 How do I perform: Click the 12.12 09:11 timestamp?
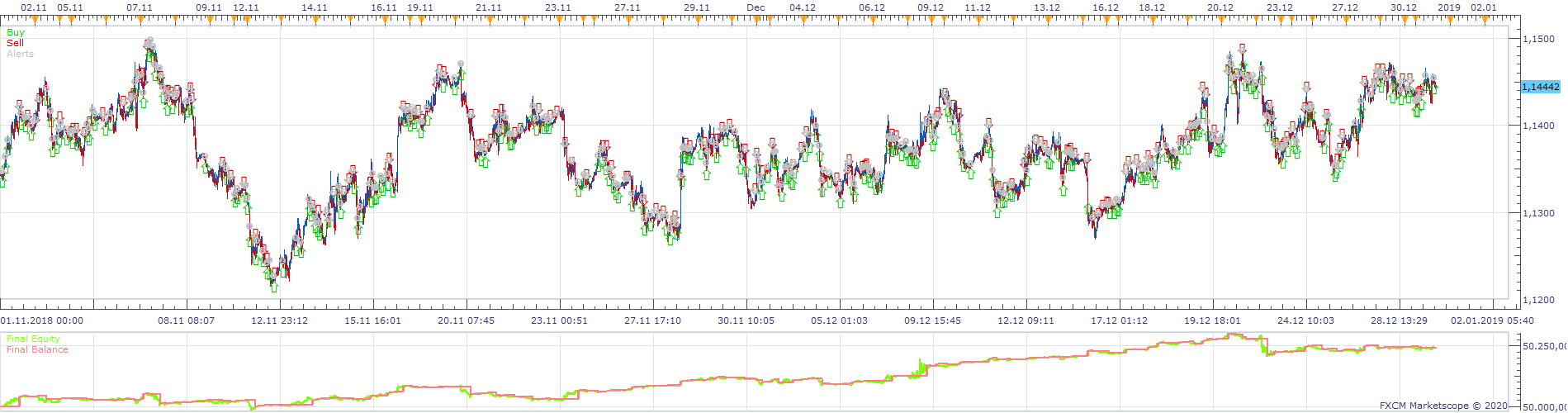coord(1026,320)
